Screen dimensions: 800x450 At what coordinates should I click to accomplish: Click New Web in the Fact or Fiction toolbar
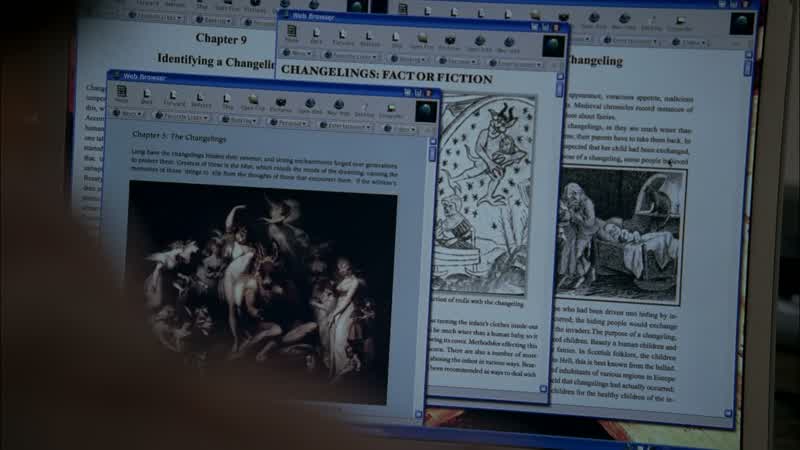pos(508,44)
